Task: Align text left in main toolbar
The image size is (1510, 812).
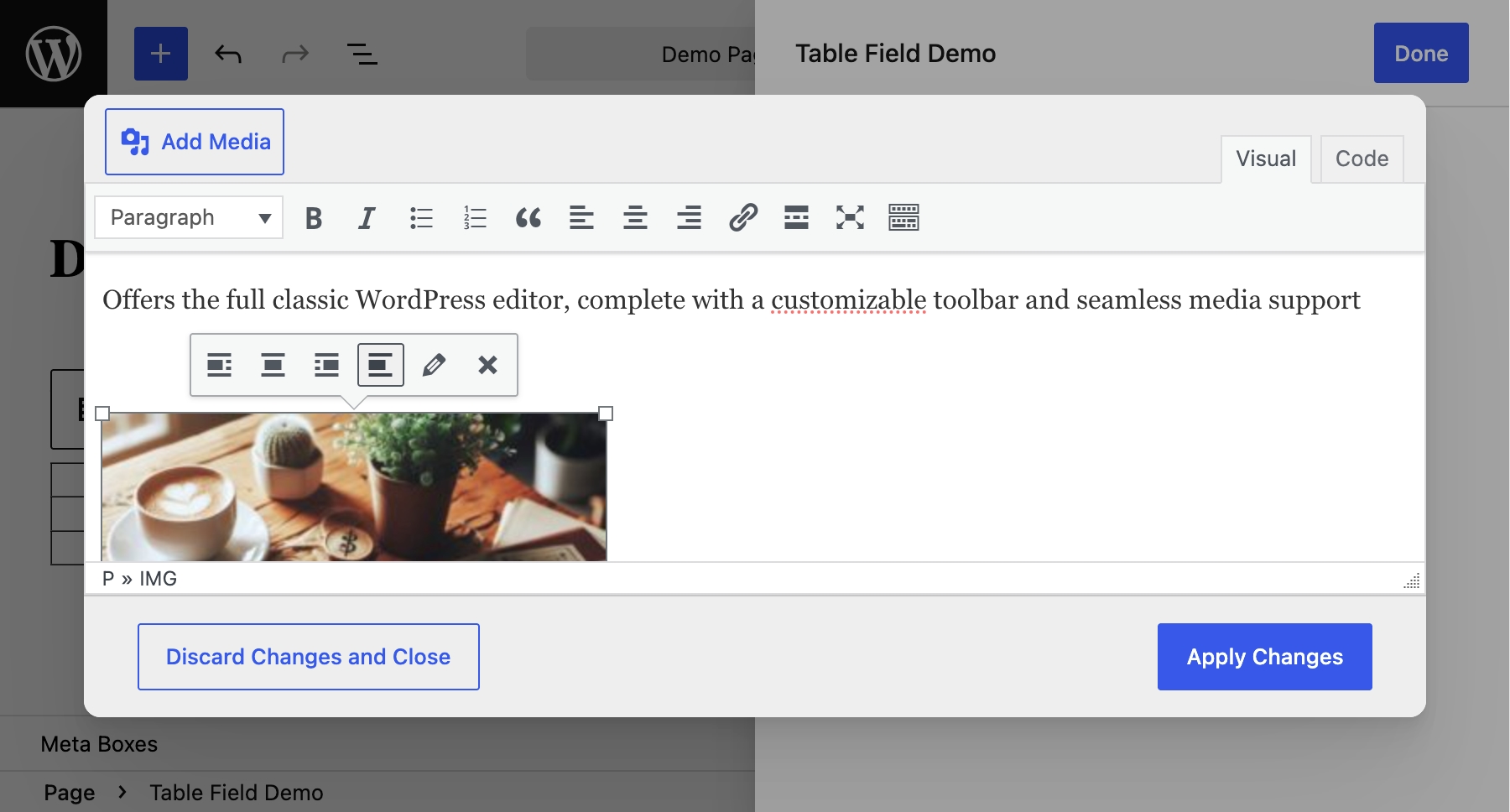Action: pyautogui.click(x=581, y=218)
